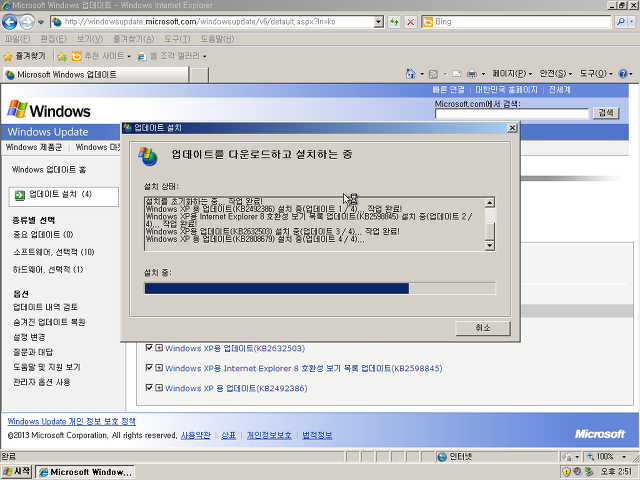Open 업데이트 내역 검토 option

tap(45, 307)
